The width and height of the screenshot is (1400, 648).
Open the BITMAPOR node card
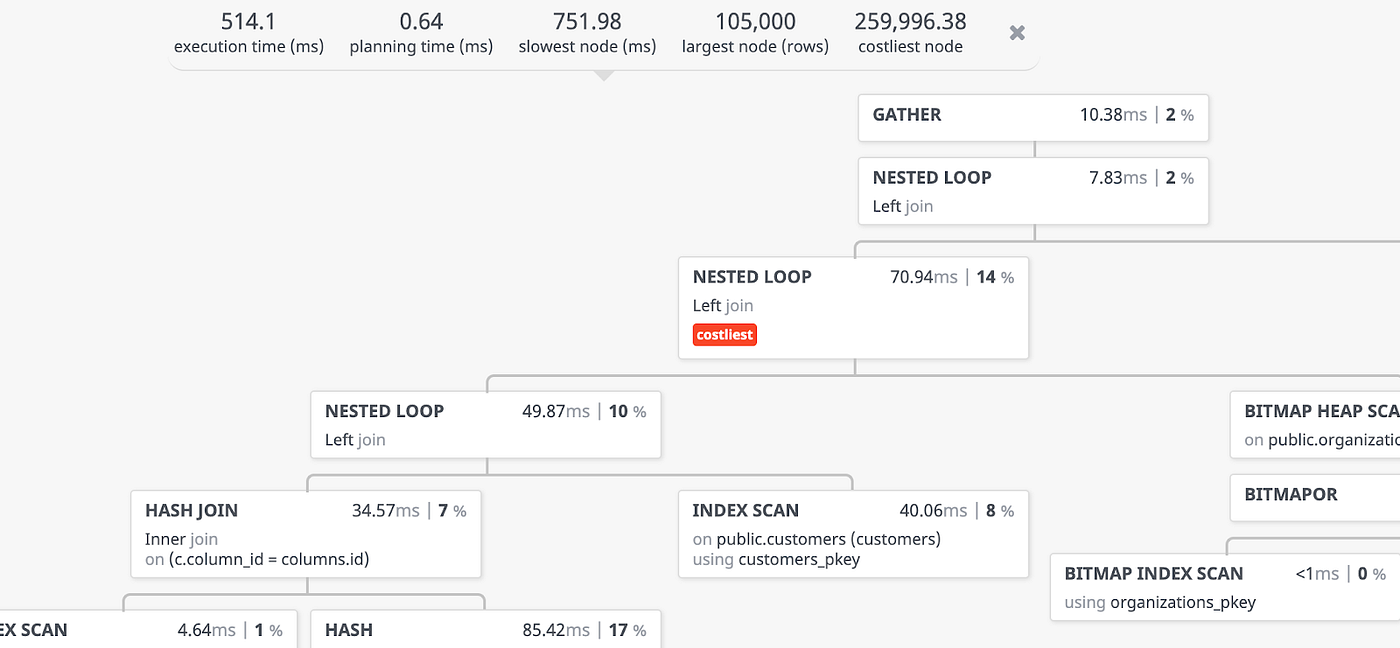(x=1315, y=497)
